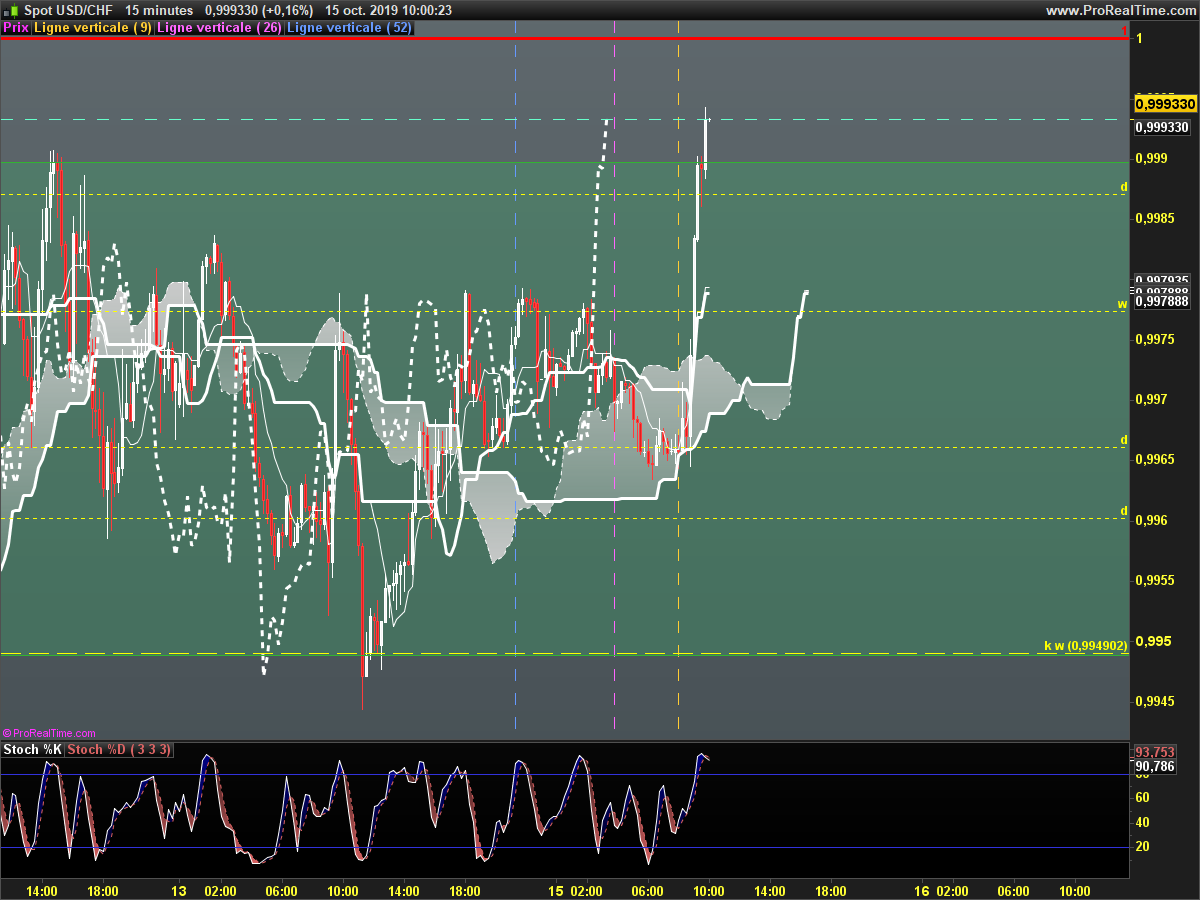Click the 15 oct. 2019 10:00:23 timestamp

(388, 10)
